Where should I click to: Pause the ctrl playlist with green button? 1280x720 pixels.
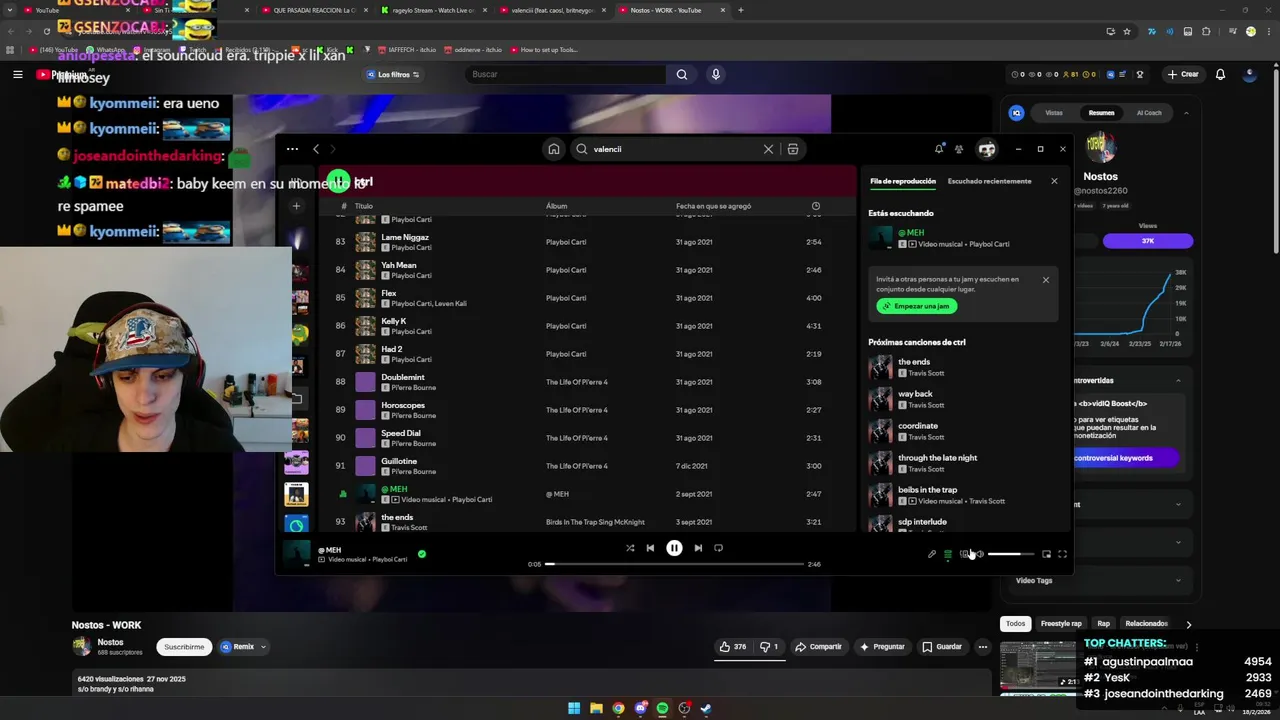pyautogui.click(x=338, y=181)
